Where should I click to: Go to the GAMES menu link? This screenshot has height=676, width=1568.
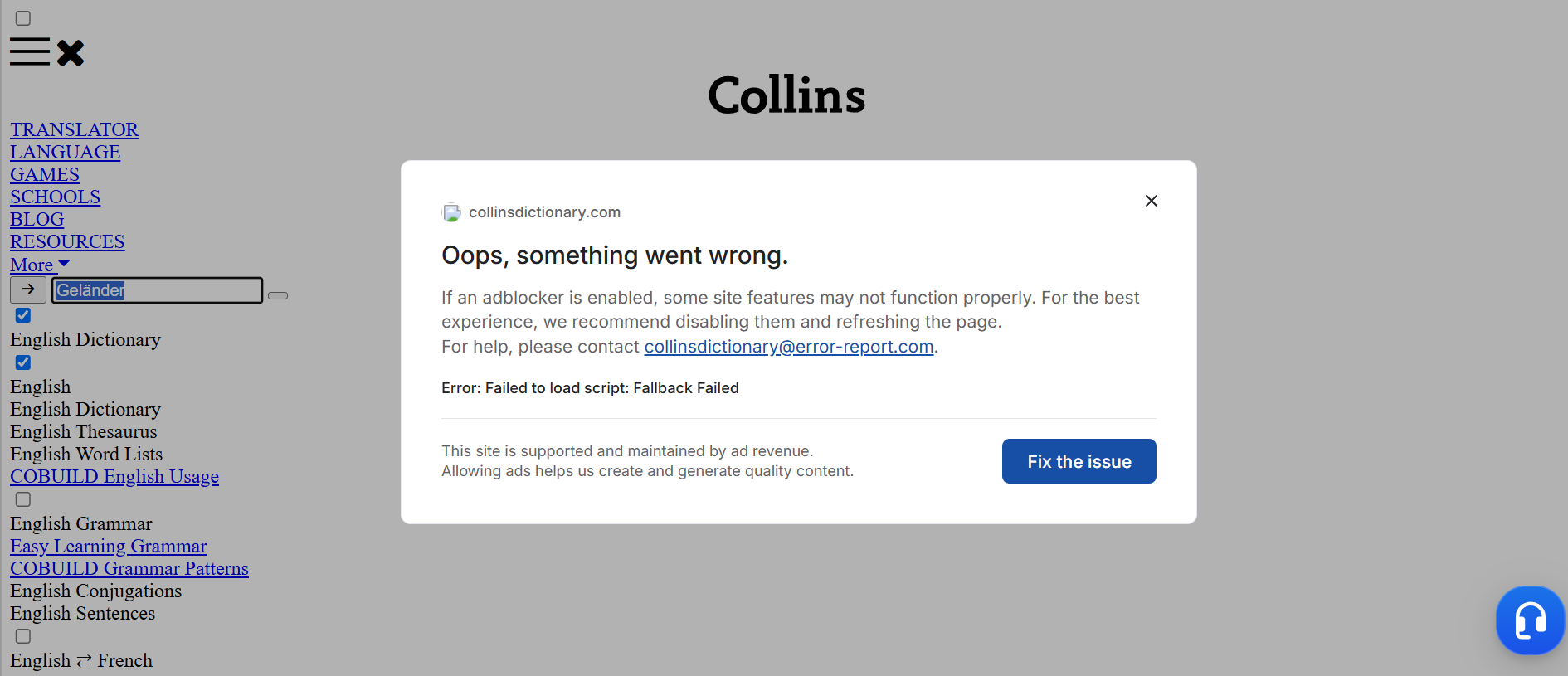(45, 175)
